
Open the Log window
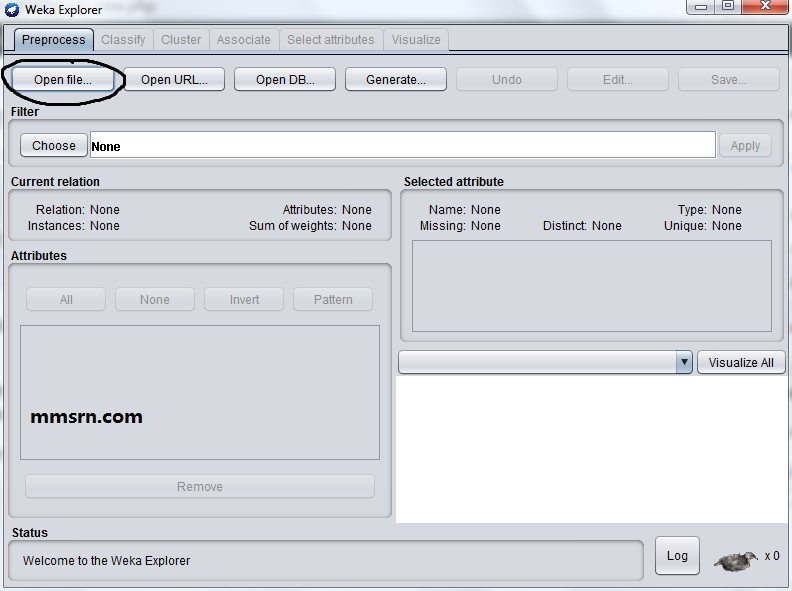[x=677, y=556]
